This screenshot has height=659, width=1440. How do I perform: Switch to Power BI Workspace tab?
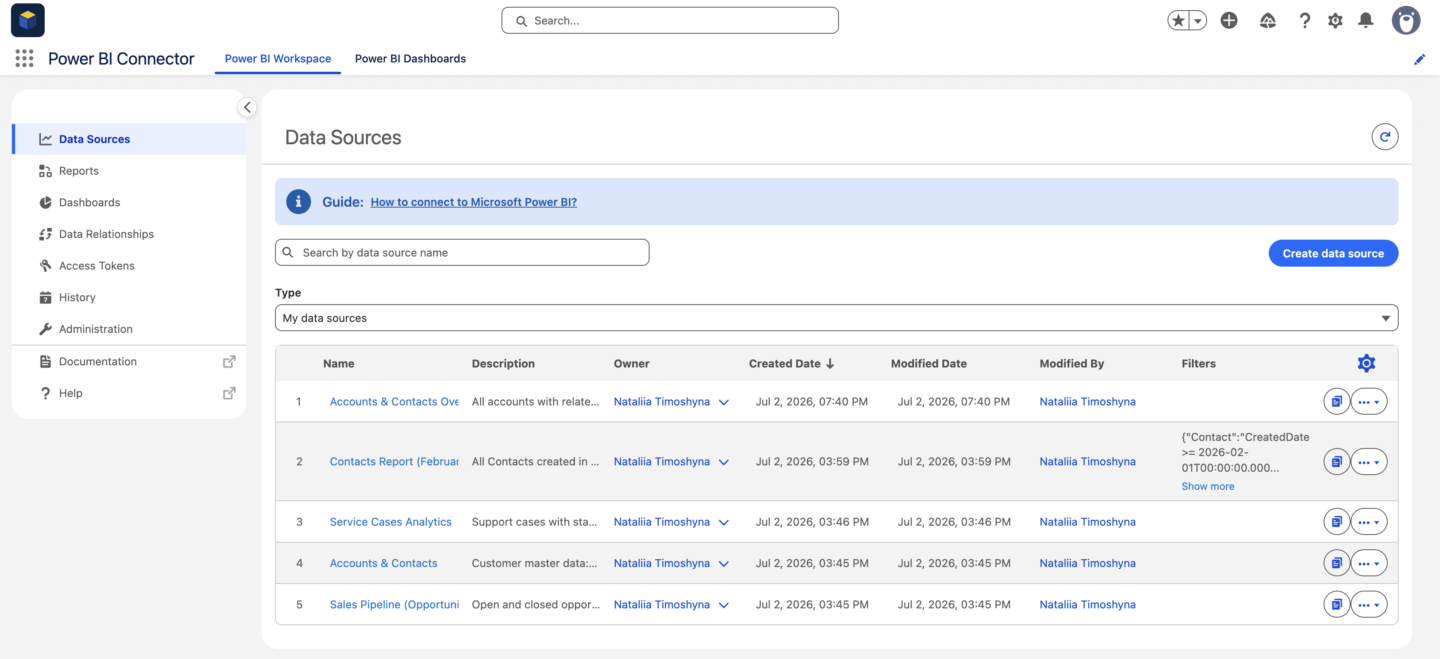point(278,59)
